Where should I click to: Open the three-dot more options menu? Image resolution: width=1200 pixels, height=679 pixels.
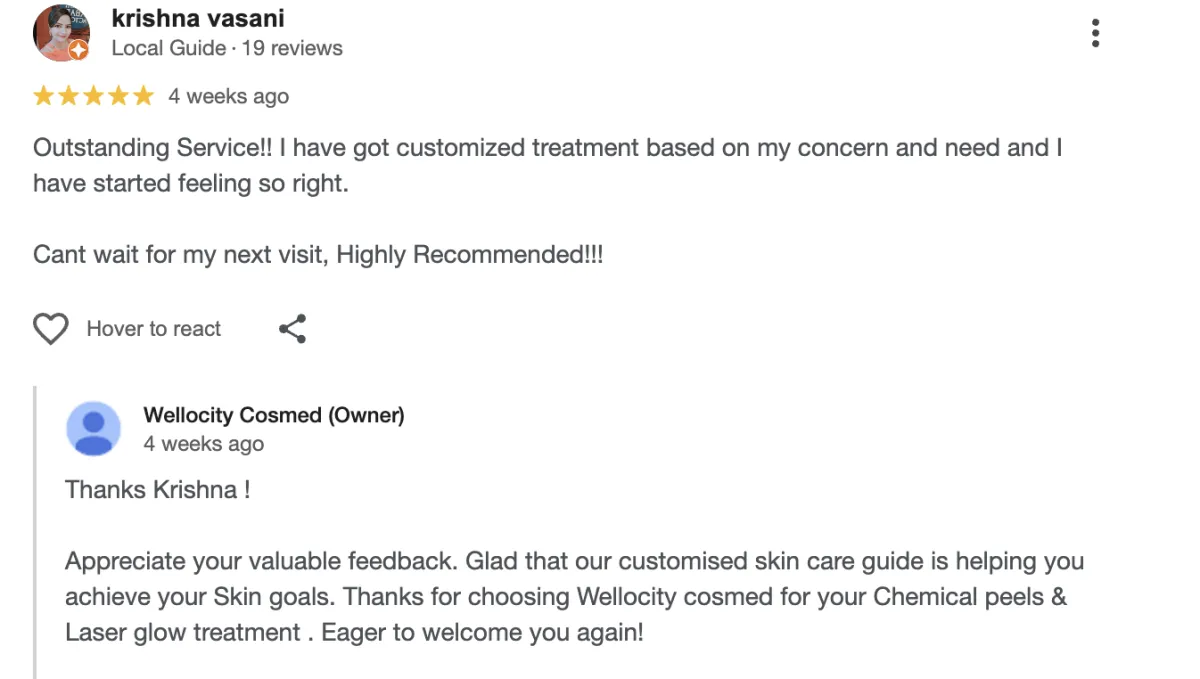pyautogui.click(x=1096, y=33)
